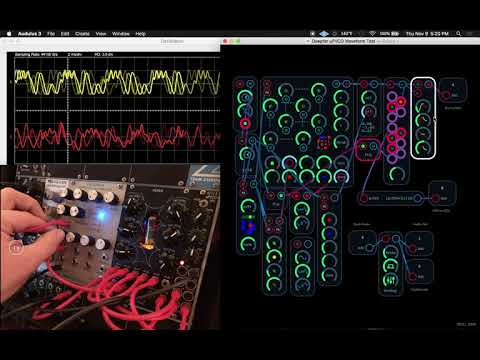Viewport: 480px width, 360px height.
Task: Click the Audulus 3 application menu
Action: [x=29, y=34]
